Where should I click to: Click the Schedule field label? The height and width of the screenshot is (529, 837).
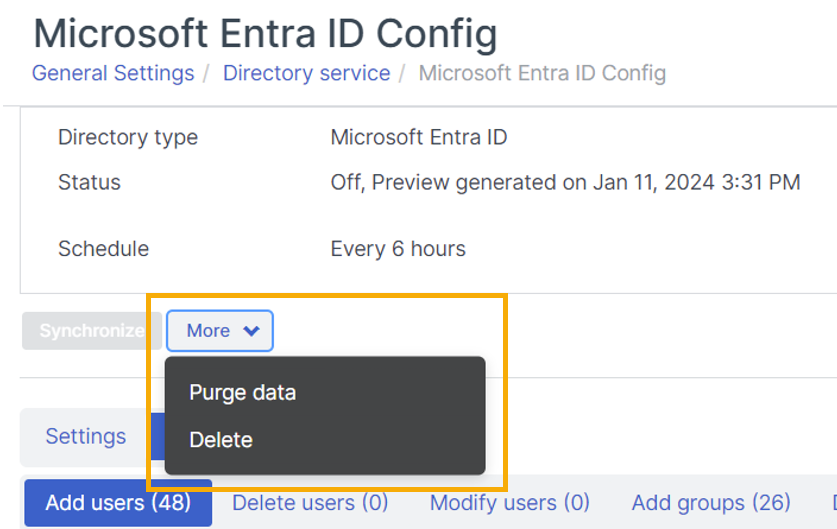103,248
